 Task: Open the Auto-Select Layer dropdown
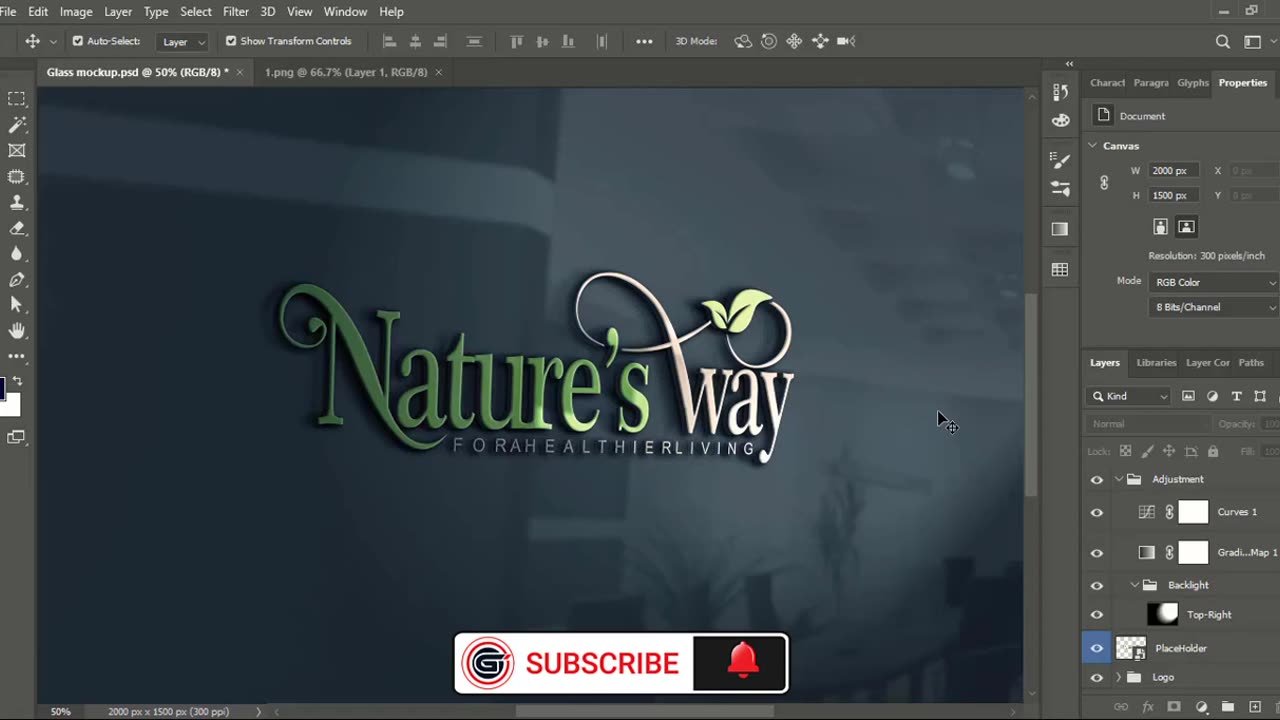(x=184, y=41)
